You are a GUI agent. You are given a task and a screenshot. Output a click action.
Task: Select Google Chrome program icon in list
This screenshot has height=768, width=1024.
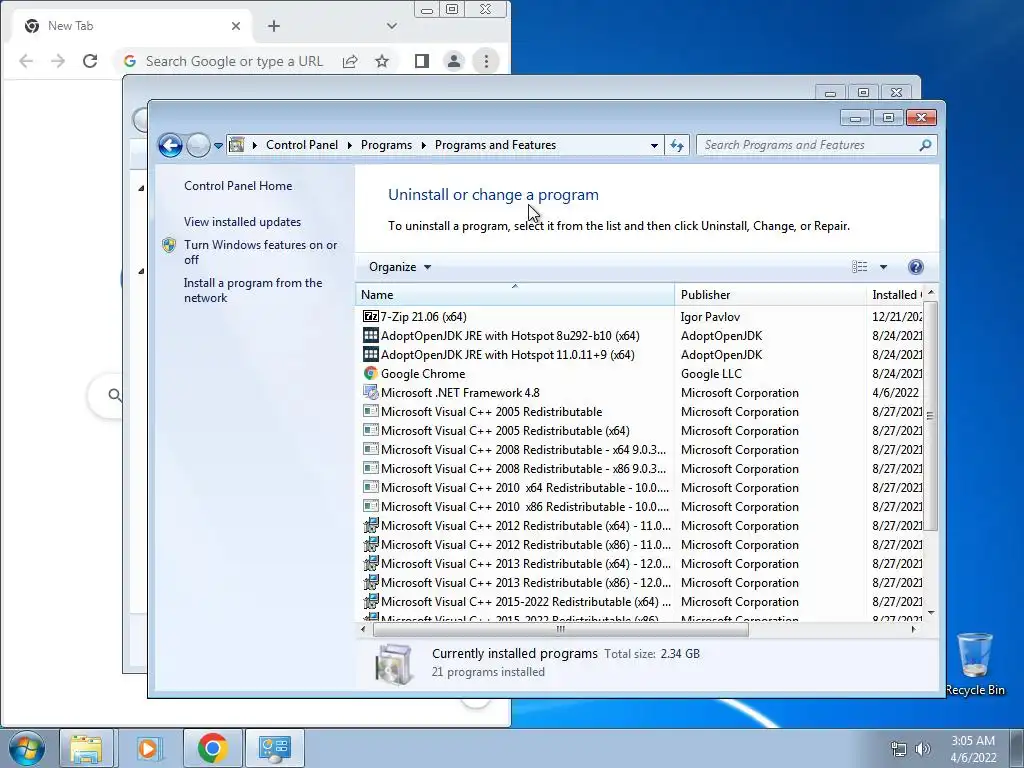tap(370, 374)
